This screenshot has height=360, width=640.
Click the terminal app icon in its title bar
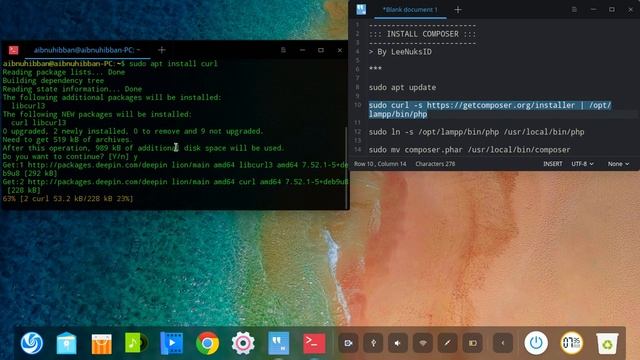[13, 50]
